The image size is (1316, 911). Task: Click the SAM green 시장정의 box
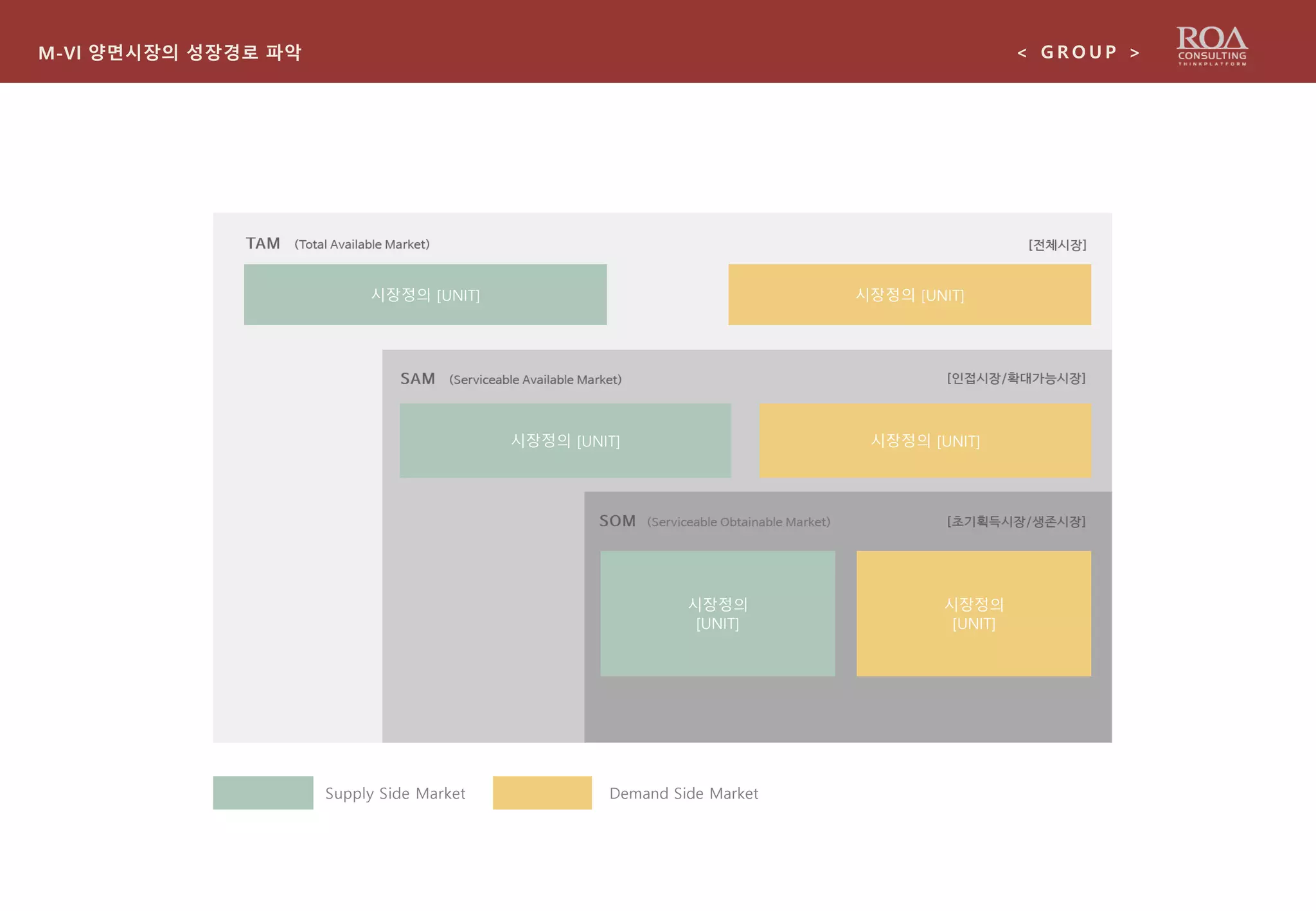(x=565, y=440)
